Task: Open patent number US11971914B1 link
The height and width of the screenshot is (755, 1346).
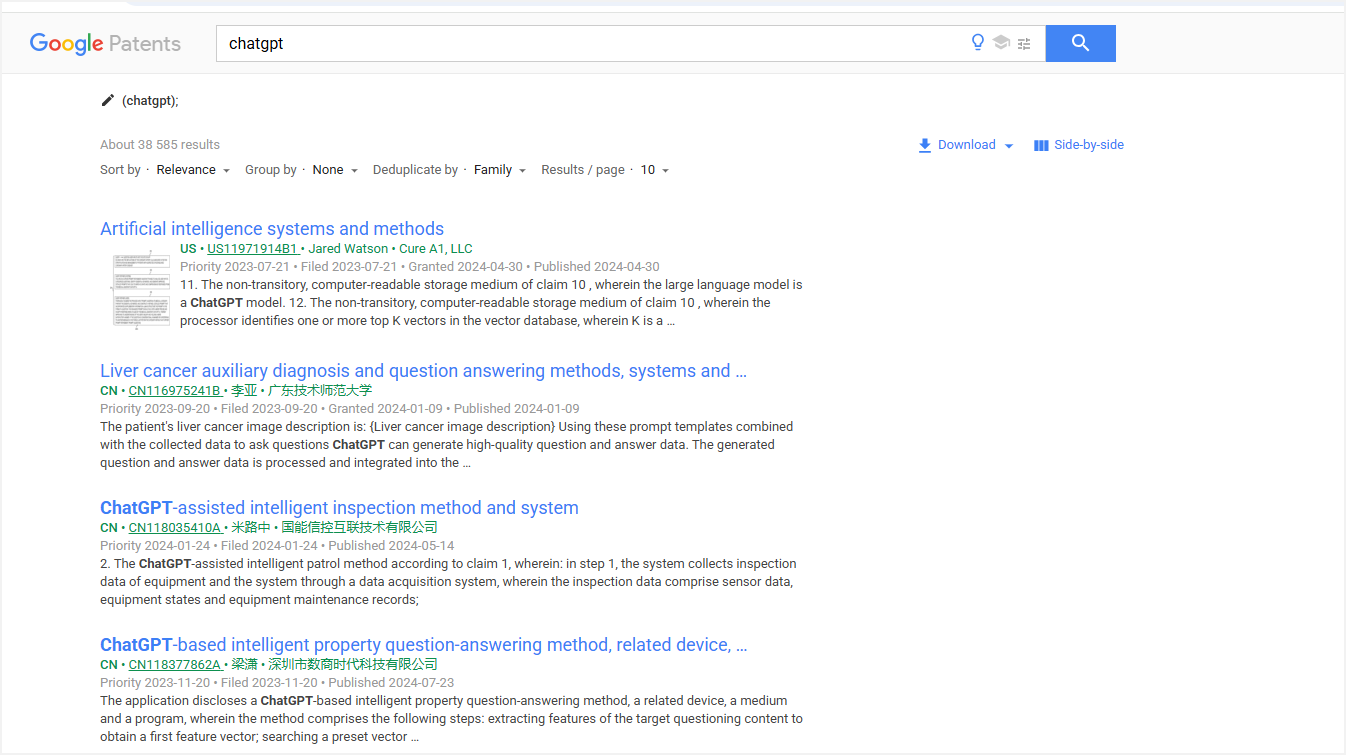Action: (x=253, y=249)
